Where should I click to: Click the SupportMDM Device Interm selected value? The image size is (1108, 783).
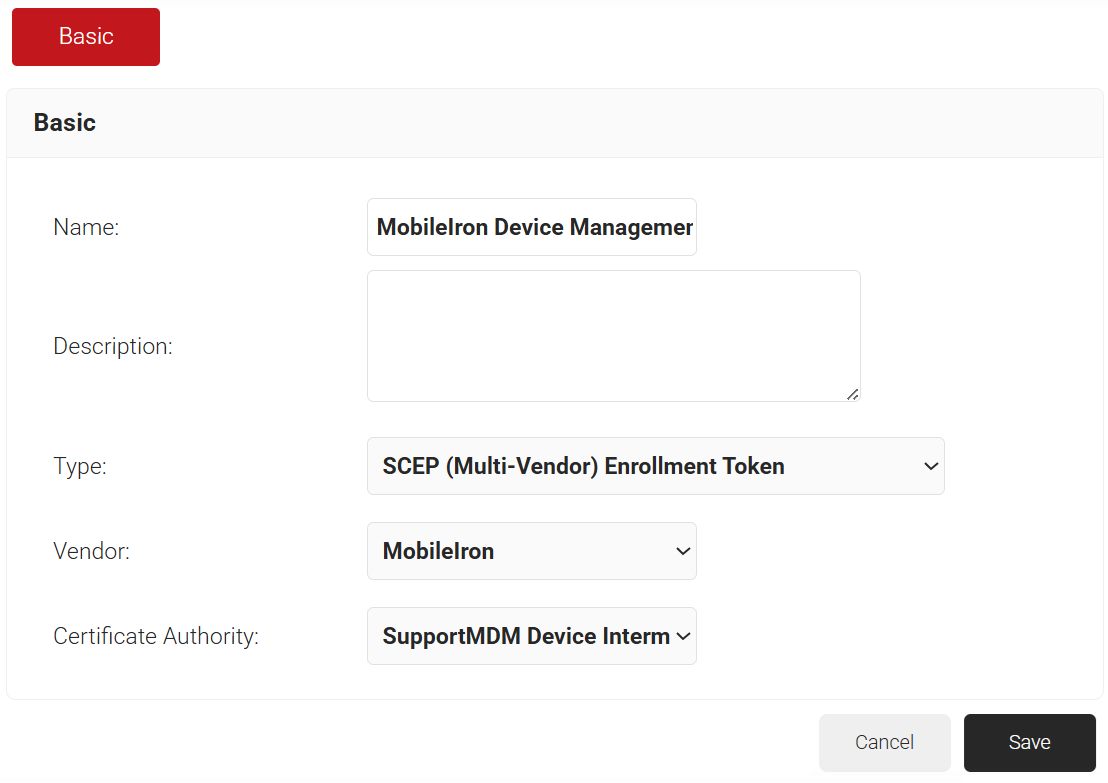[x=526, y=636]
